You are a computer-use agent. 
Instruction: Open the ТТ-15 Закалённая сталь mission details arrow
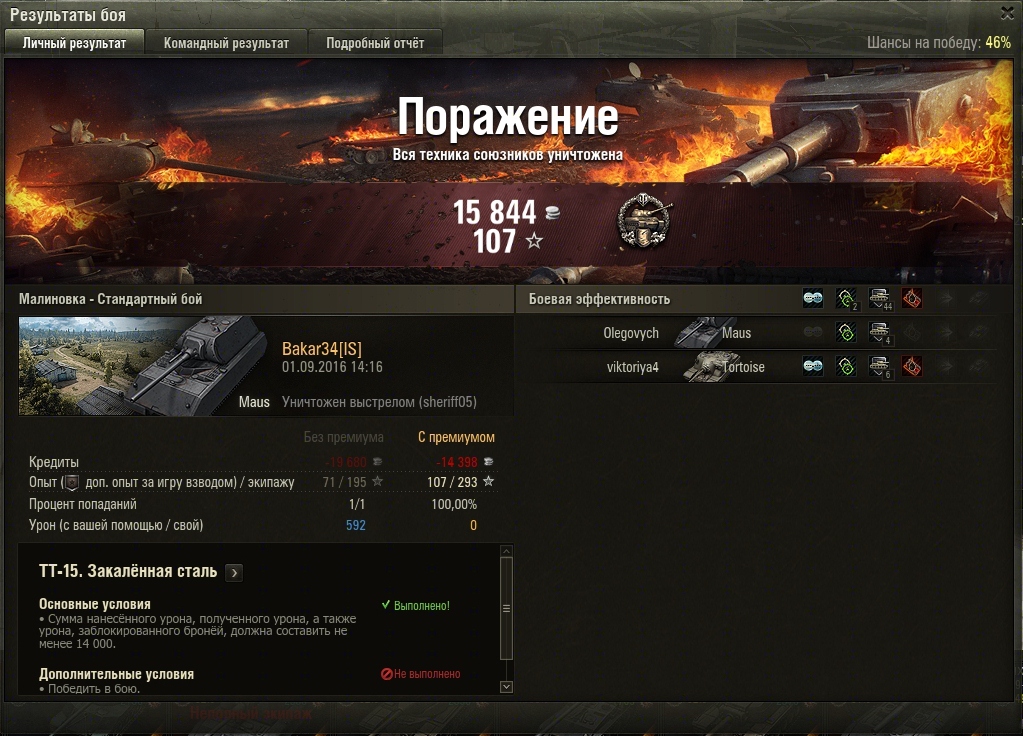(234, 572)
